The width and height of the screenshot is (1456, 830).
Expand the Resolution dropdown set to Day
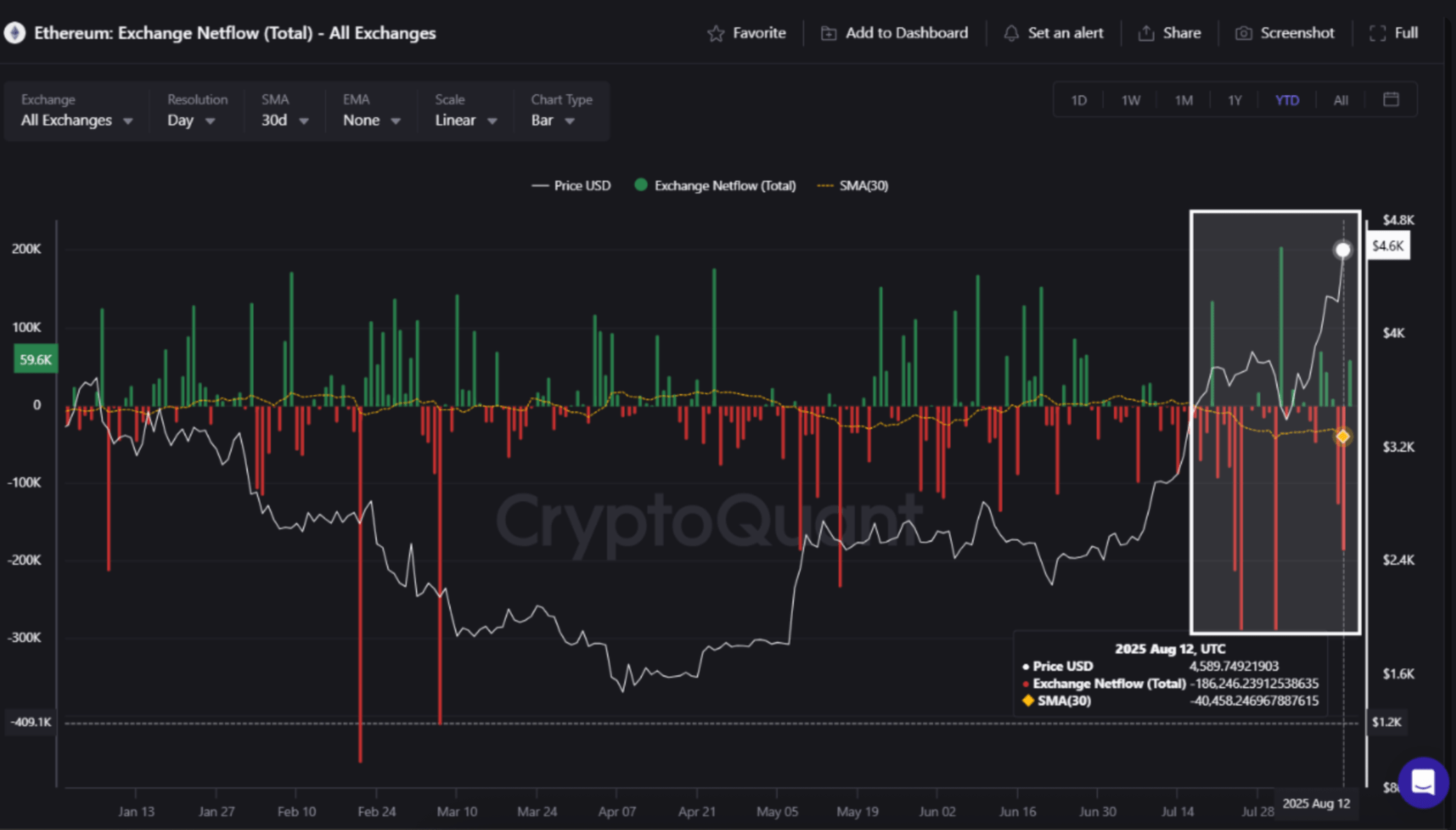(190, 120)
